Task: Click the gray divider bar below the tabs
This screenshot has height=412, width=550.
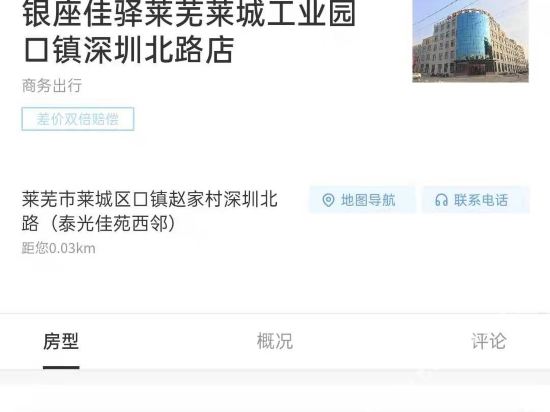Action: (x=275, y=377)
